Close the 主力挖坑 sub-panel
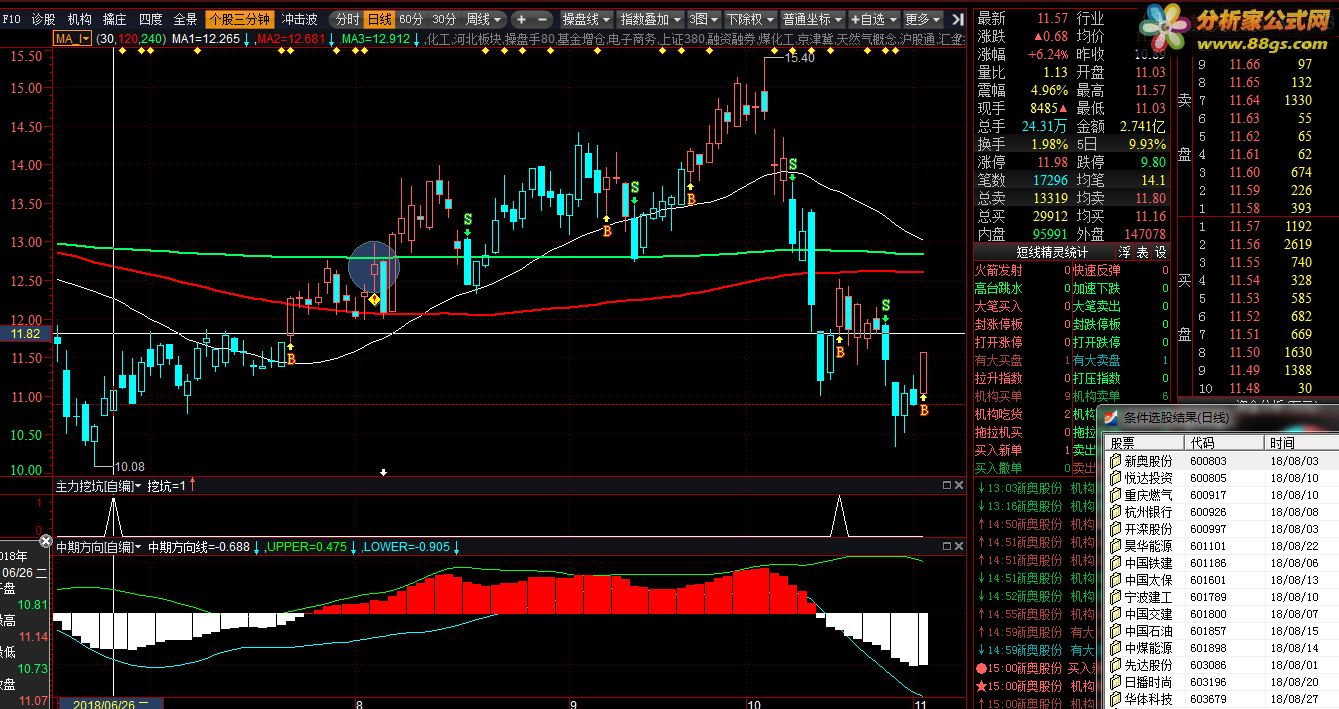The height and width of the screenshot is (709, 1339). 961,485
